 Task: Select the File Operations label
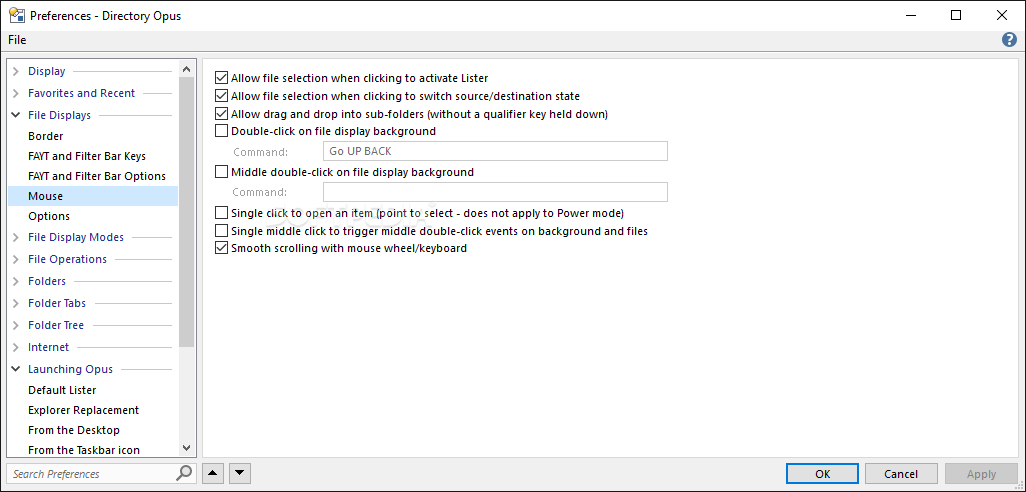[67, 260]
